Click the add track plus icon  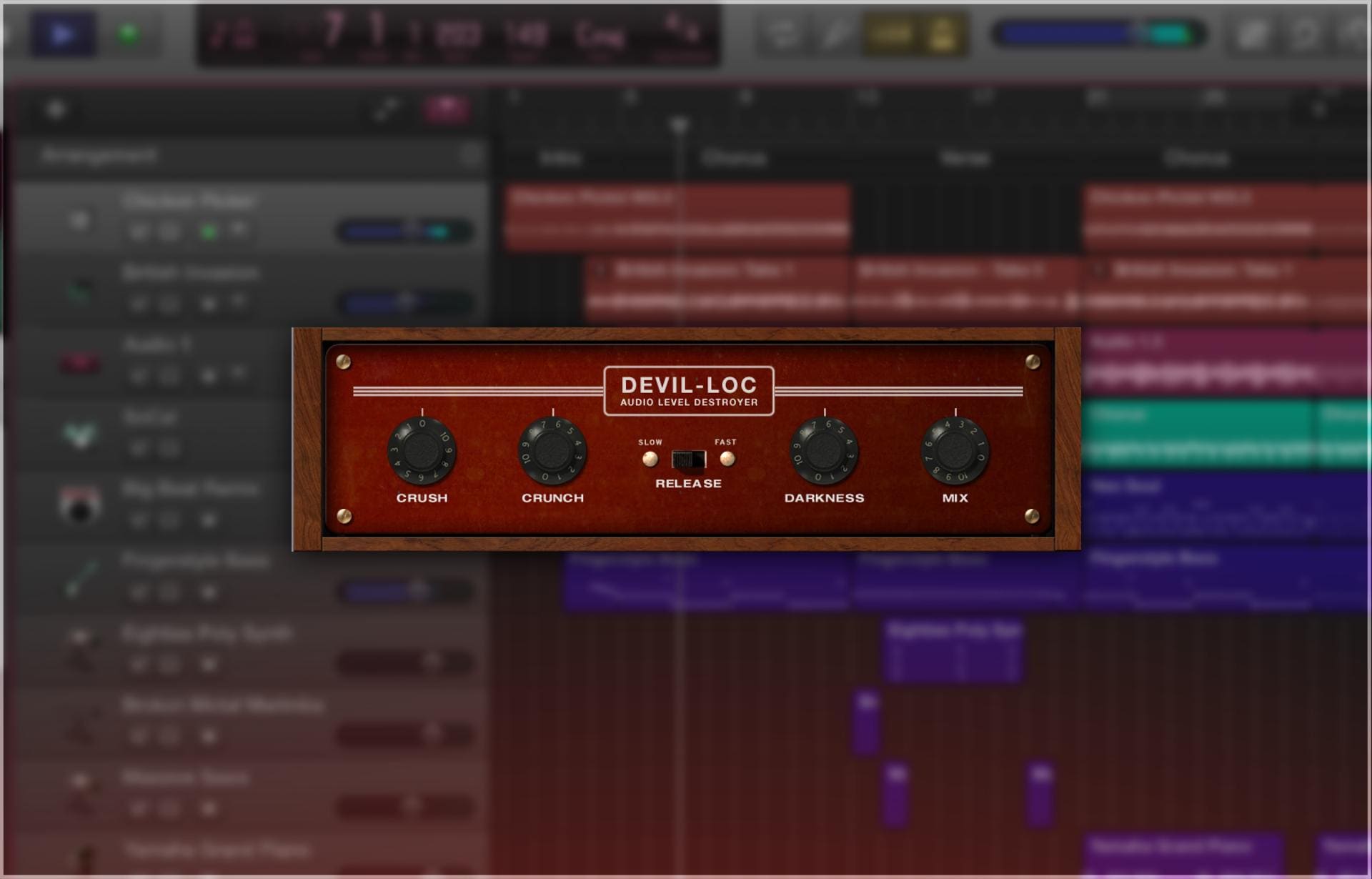[x=56, y=109]
